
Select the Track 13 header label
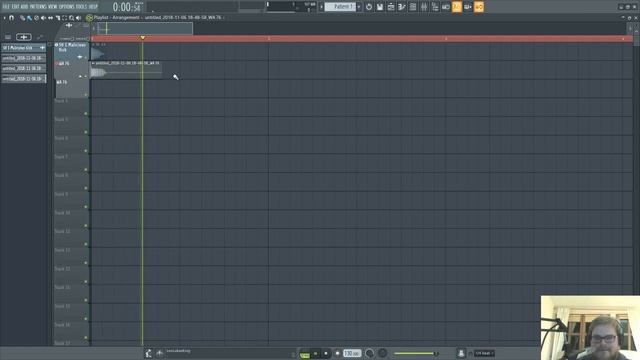62,269
